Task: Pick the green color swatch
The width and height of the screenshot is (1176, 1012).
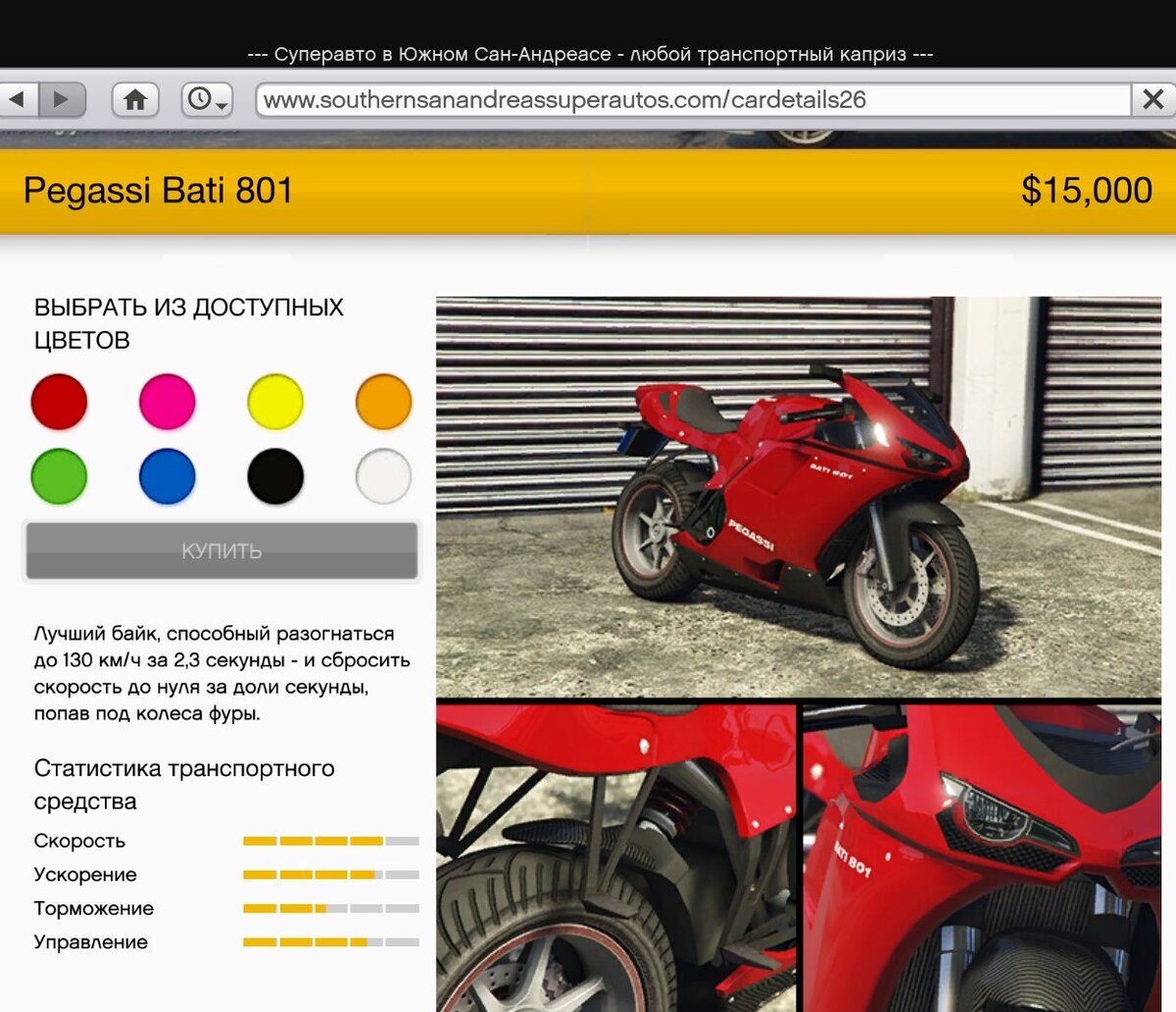Action: [x=59, y=476]
